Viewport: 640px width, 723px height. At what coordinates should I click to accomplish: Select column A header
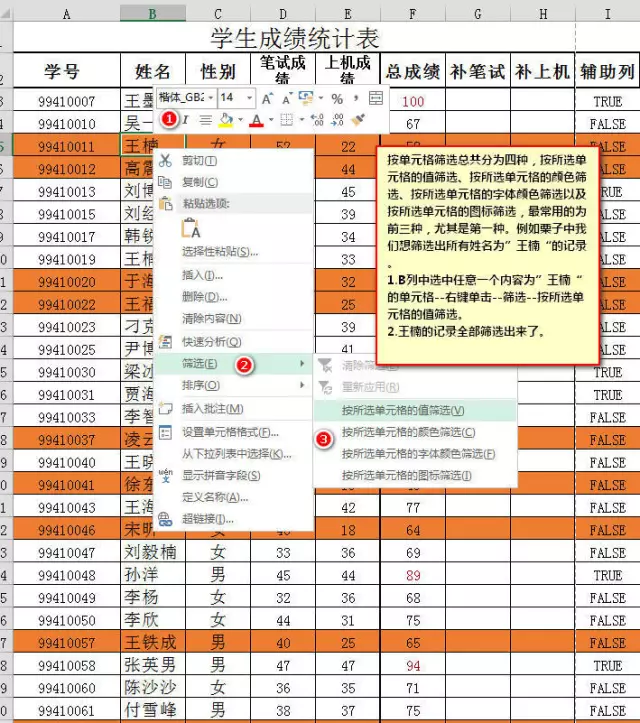[x=67, y=14]
